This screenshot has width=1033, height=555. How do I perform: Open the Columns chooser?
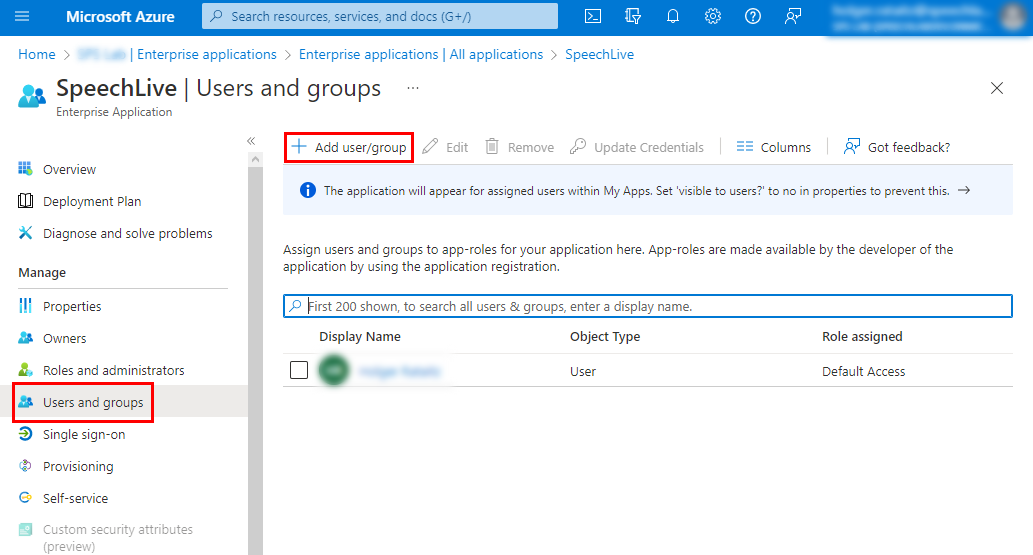(x=774, y=147)
